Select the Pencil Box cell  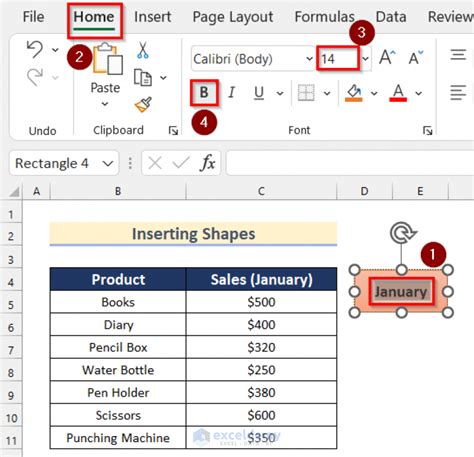click(x=118, y=347)
